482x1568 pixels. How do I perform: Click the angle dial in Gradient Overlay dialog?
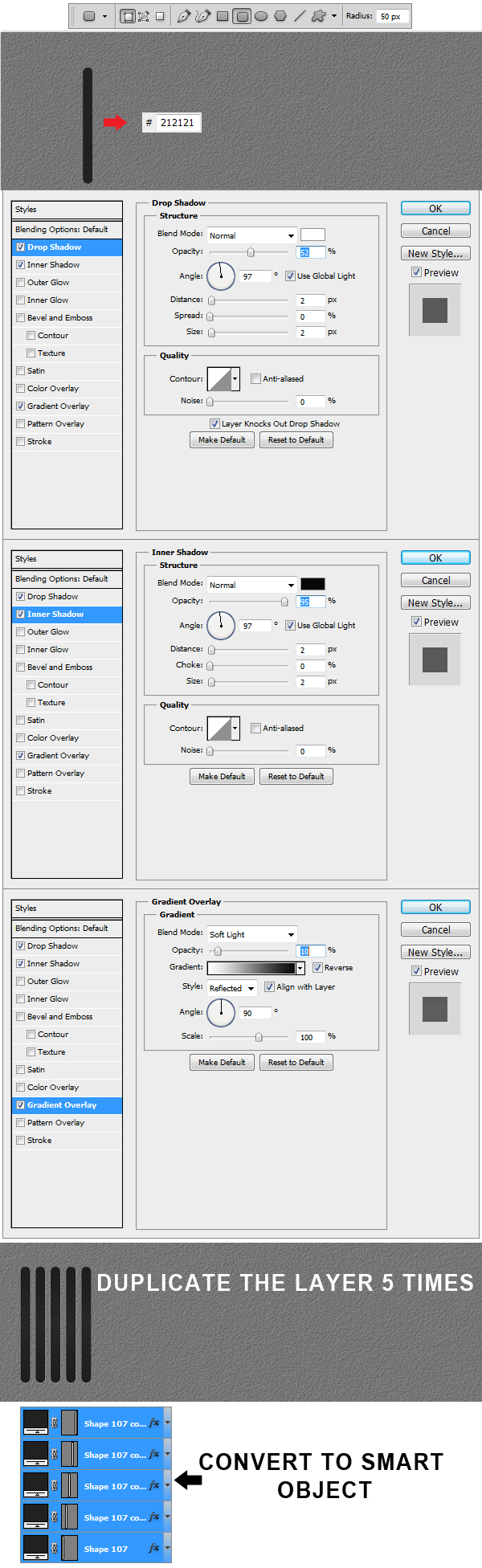pos(221,1012)
